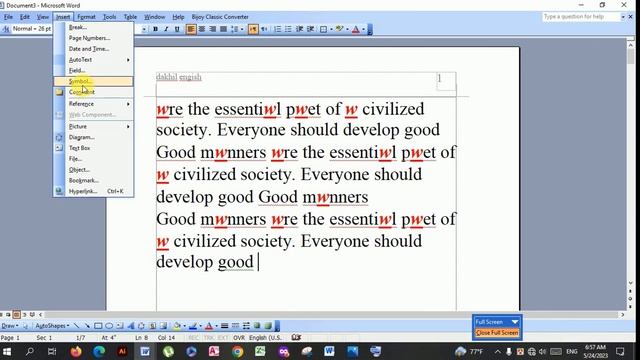
Task: Click the Fill Color bucket on Drawing toolbar
Action: coord(177,326)
